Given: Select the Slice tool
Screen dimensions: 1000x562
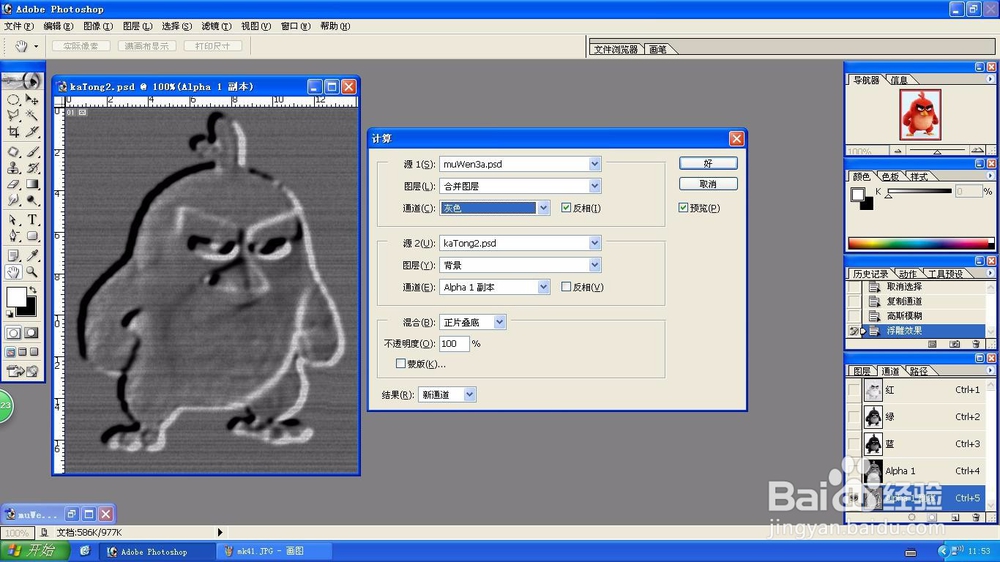Looking at the screenshot, I should (x=32, y=132).
